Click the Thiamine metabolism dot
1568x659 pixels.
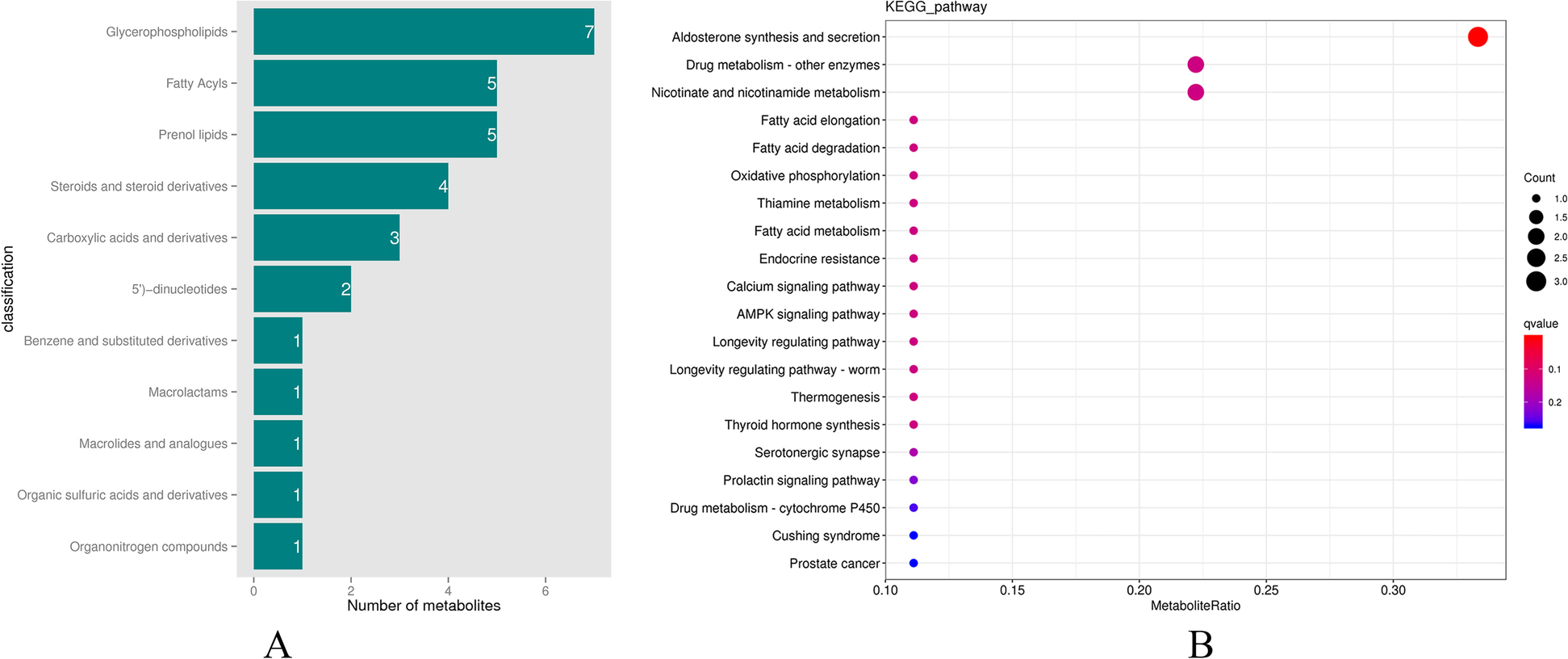coord(914,204)
